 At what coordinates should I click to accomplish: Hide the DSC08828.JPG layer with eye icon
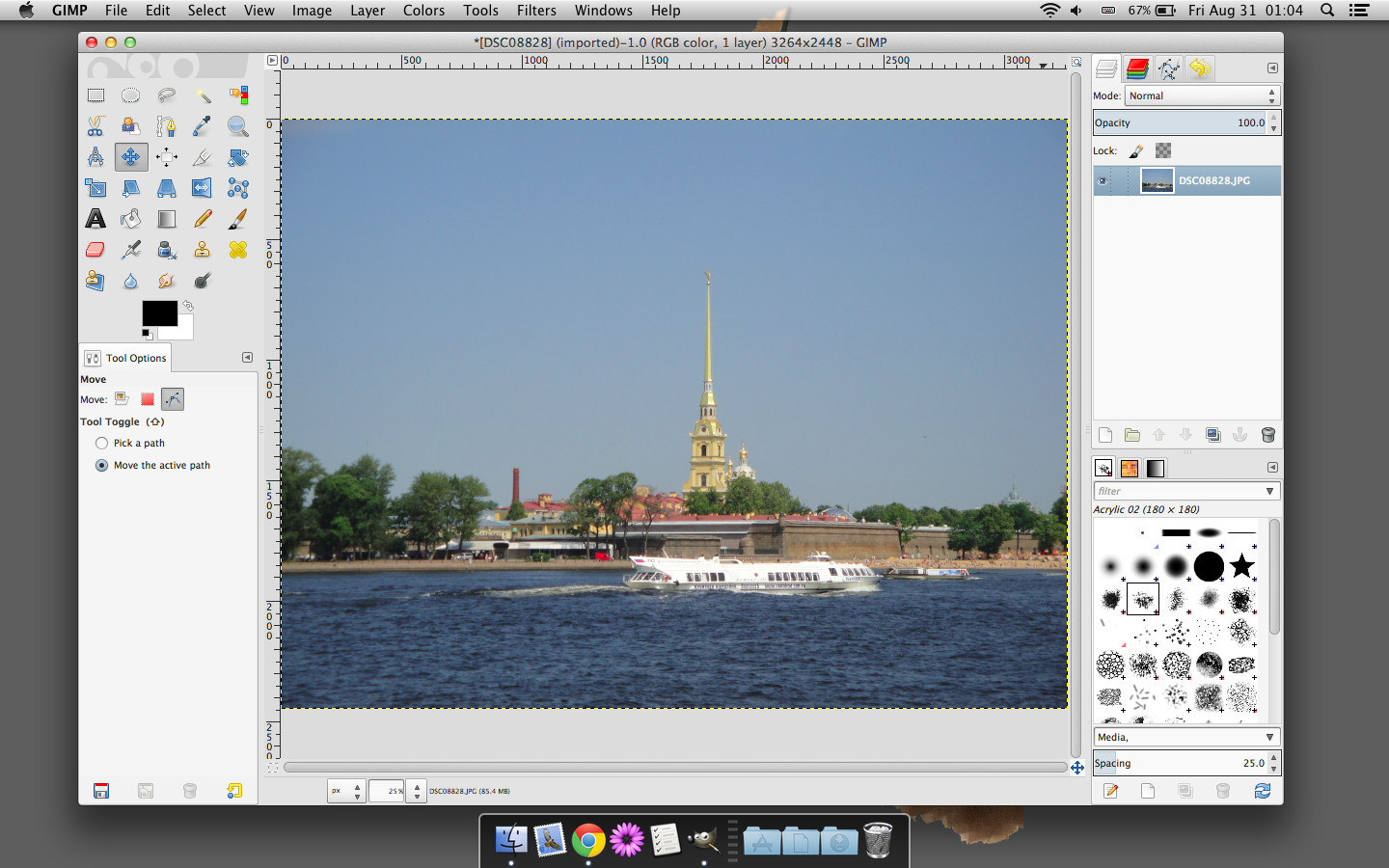(x=1103, y=180)
